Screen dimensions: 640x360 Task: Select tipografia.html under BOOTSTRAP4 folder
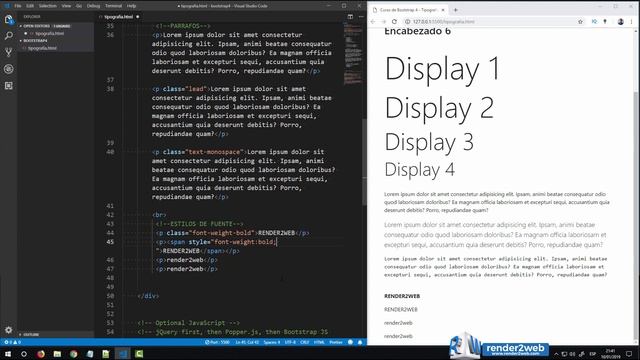click(42, 48)
